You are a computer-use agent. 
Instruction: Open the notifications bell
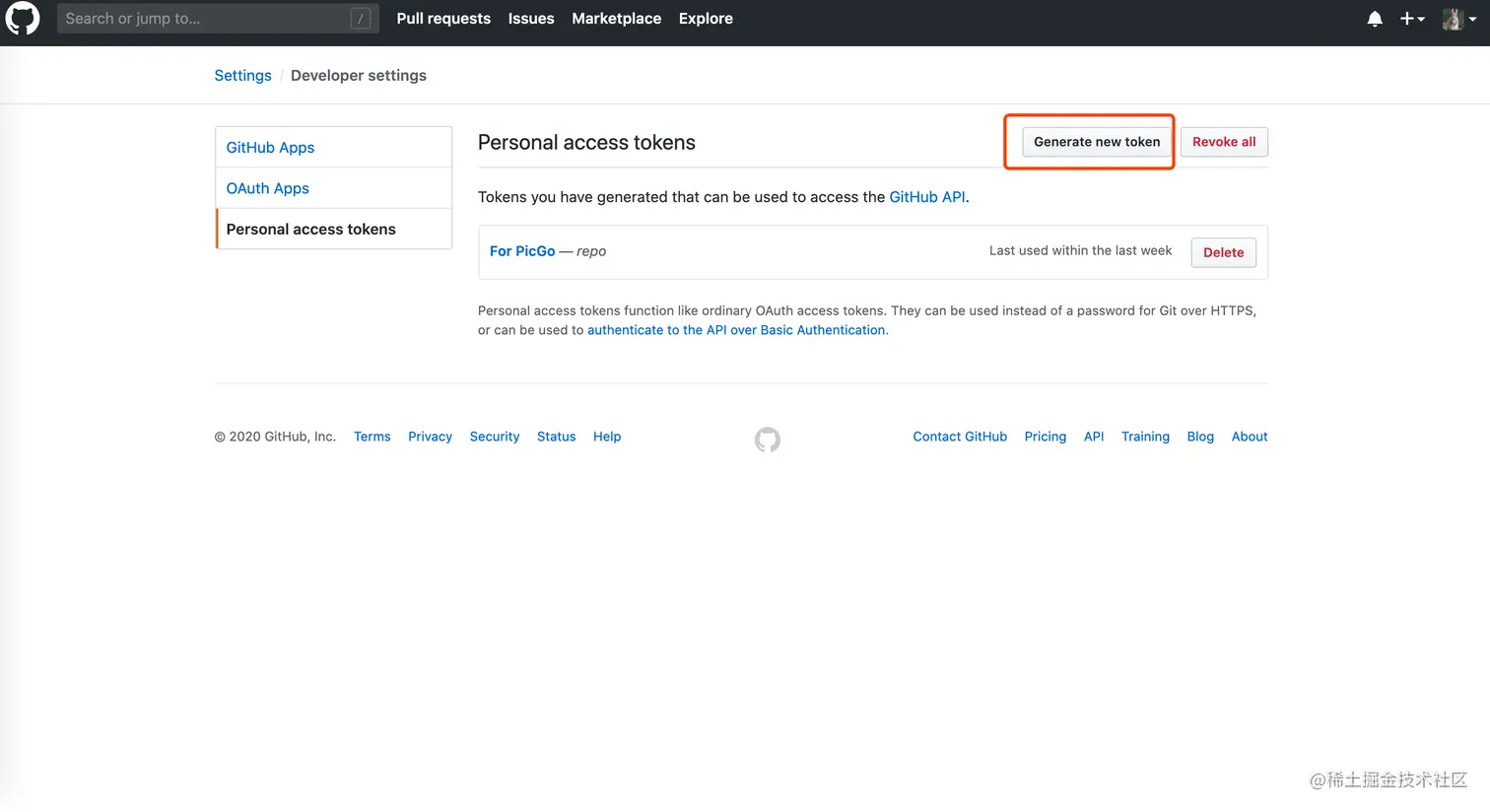(1375, 19)
